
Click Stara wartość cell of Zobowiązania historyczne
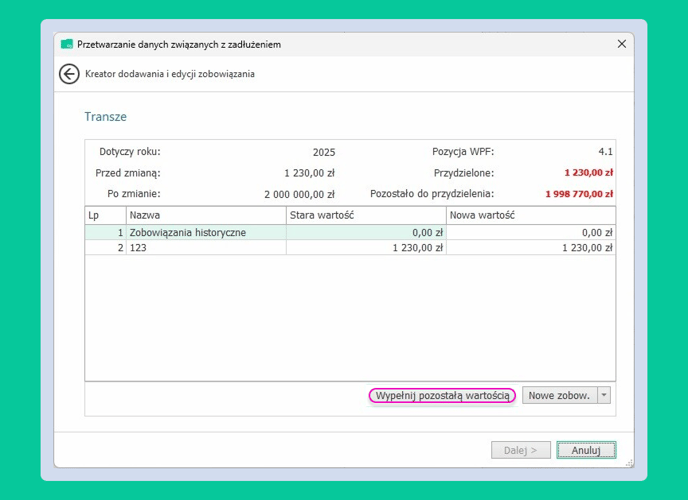[366, 232]
